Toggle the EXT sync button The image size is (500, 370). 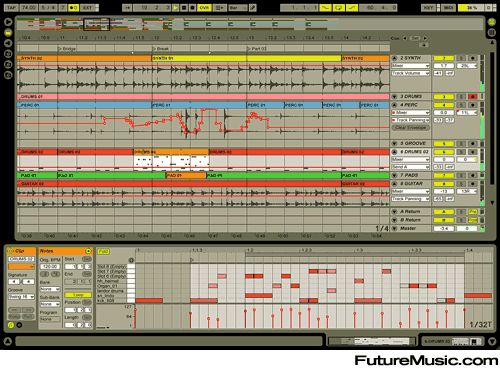click(x=87, y=7)
